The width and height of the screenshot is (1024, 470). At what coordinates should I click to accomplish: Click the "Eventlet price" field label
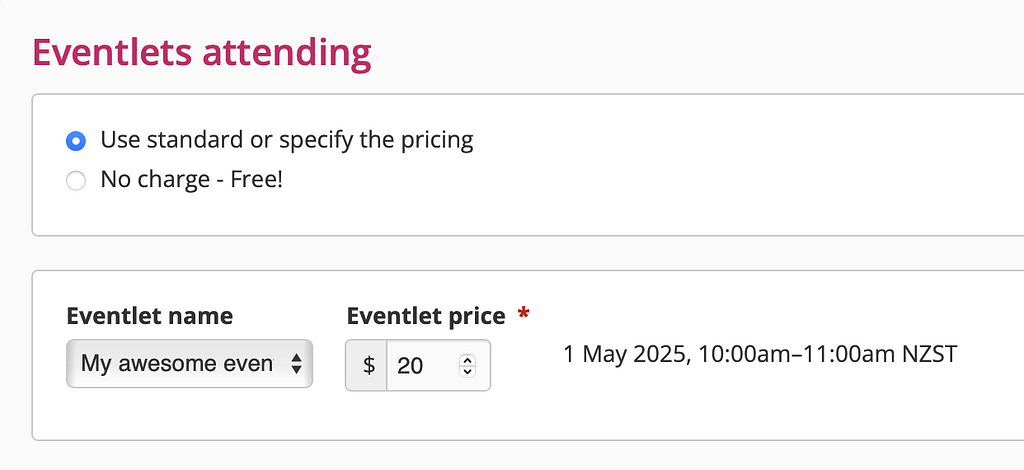tap(426, 316)
